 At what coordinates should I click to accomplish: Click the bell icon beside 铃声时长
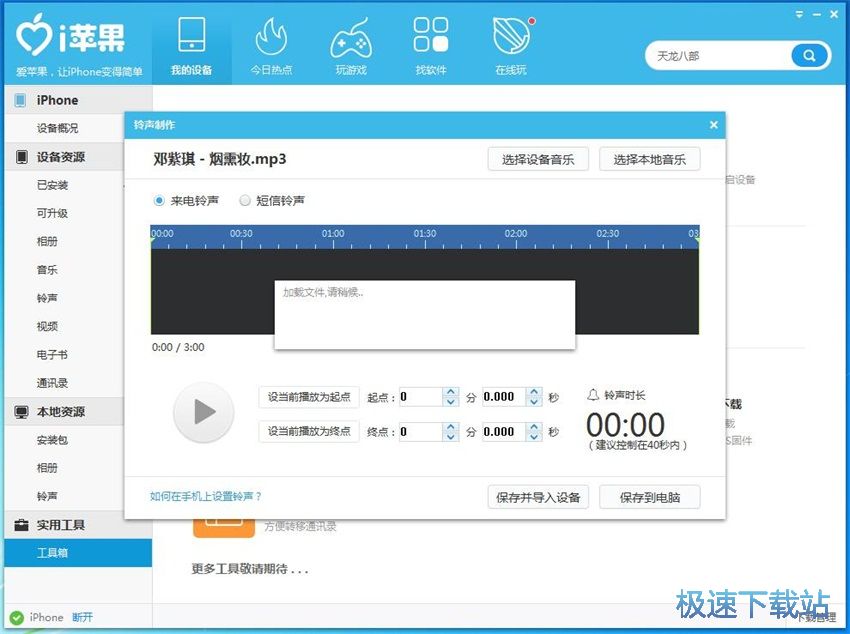point(593,395)
